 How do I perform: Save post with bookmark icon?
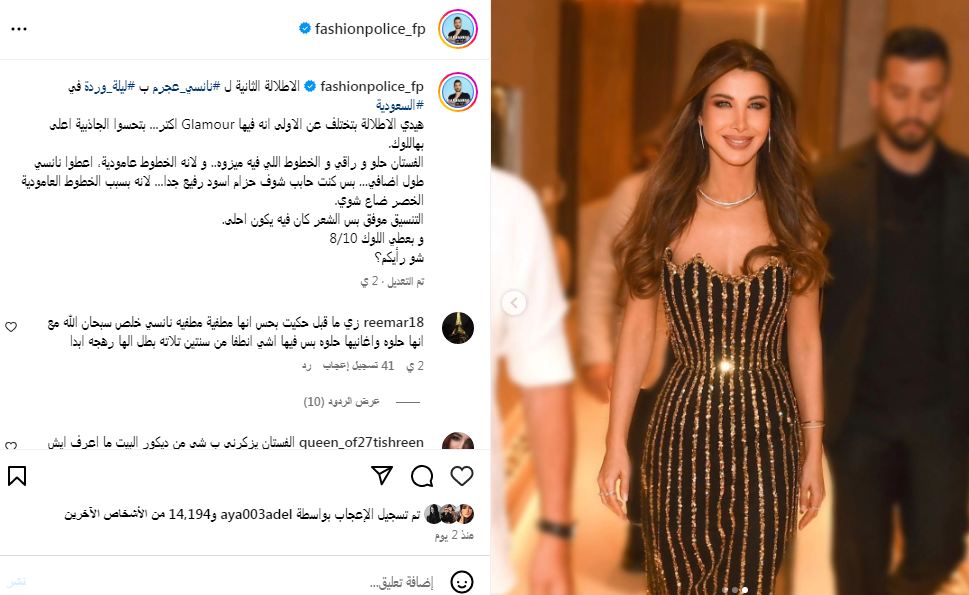pyautogui.click(x=17, y=476)
